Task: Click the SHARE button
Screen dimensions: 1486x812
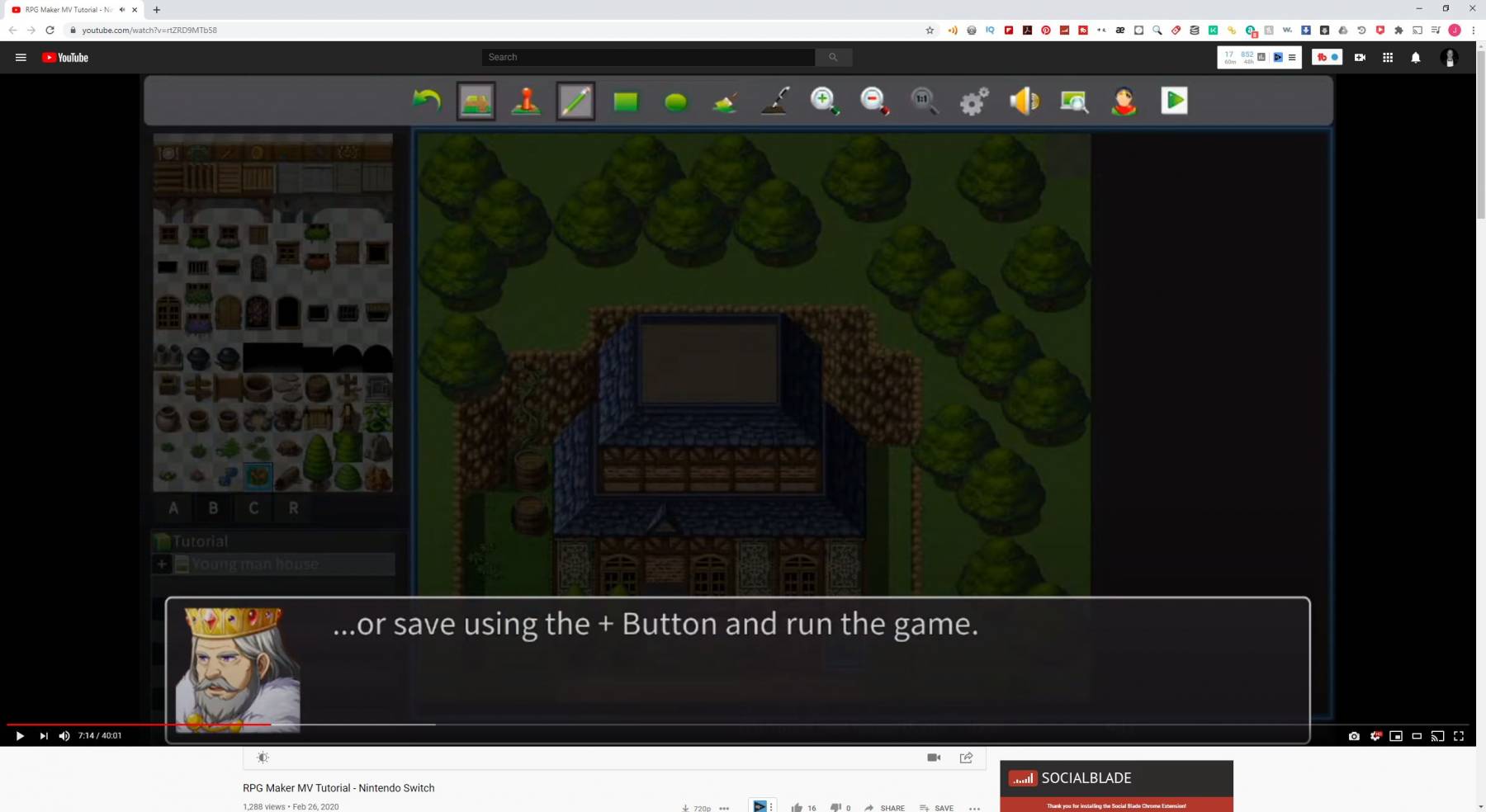Action: [x=884, y=807]
